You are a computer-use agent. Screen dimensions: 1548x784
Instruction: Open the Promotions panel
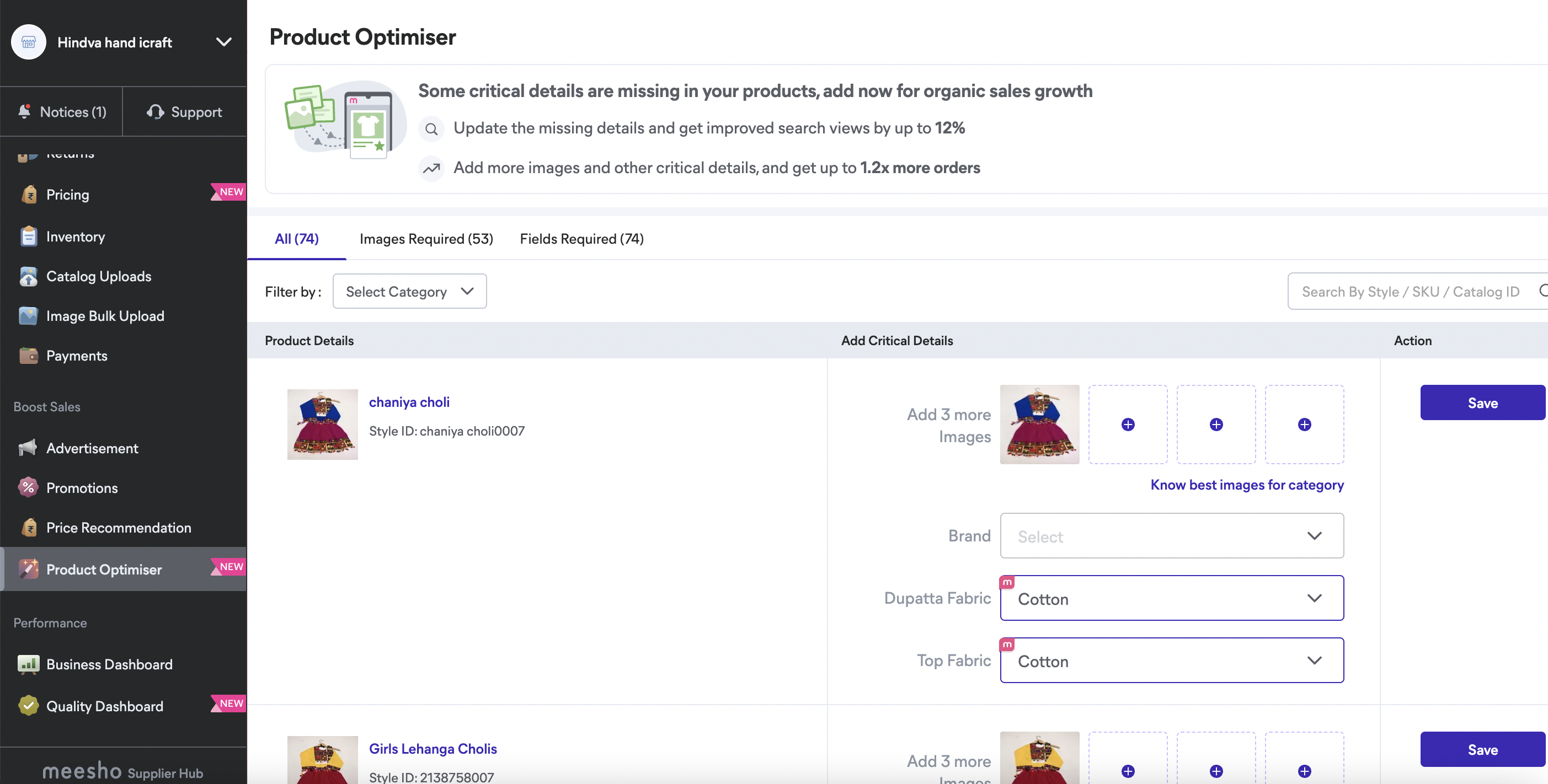point(82,487)
